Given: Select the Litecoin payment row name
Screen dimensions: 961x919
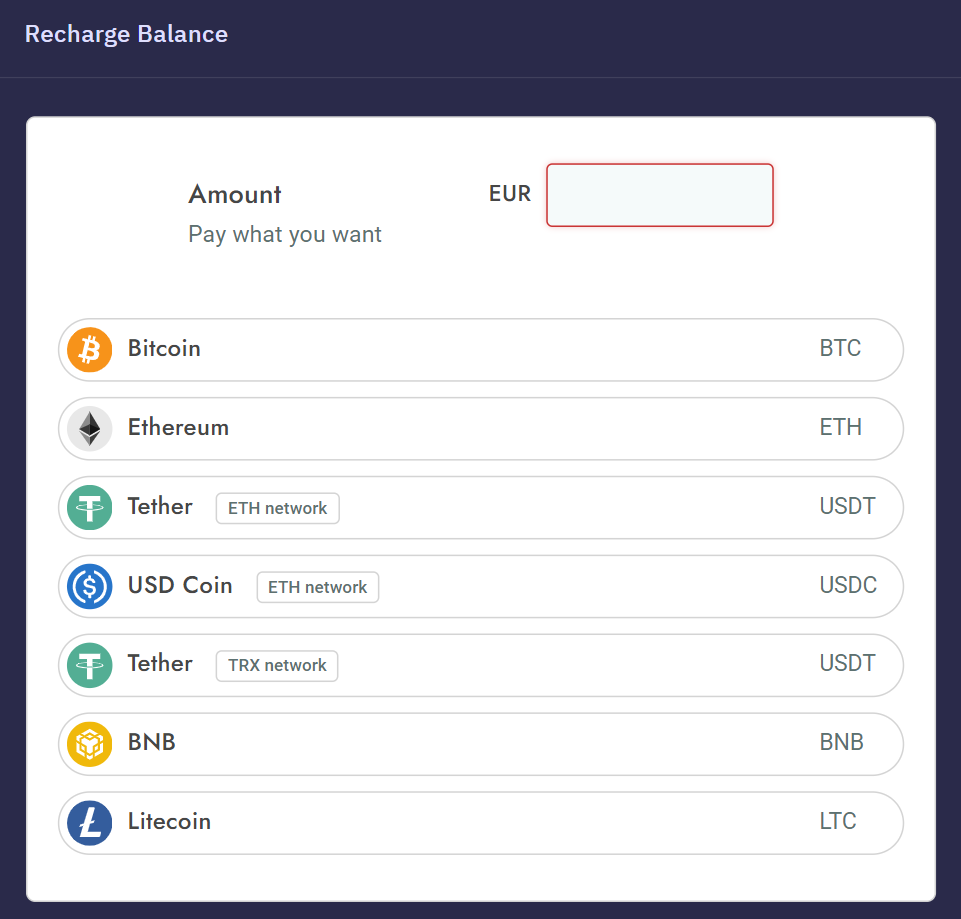Looking at the screenshot, I should (169, 822).
